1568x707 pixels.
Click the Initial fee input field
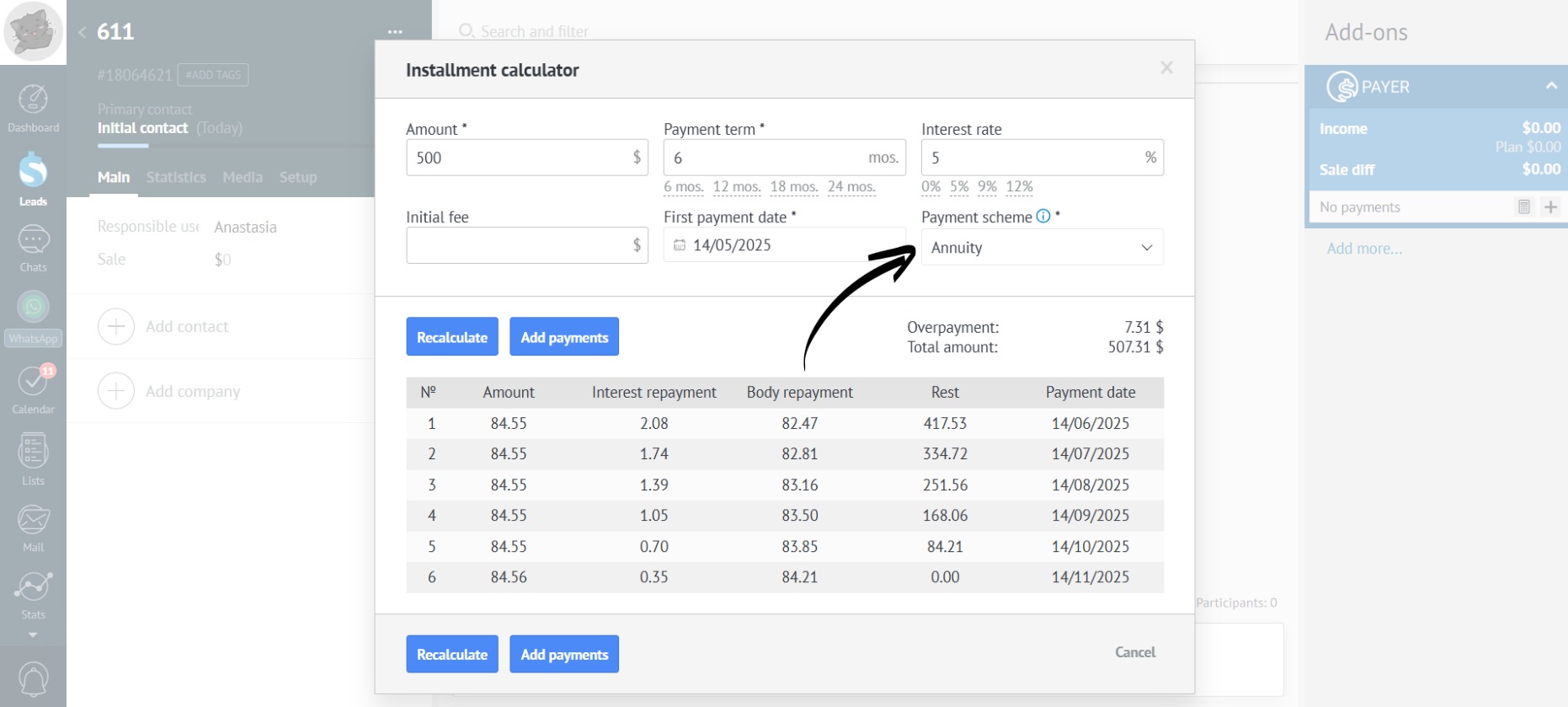[518, 245]
